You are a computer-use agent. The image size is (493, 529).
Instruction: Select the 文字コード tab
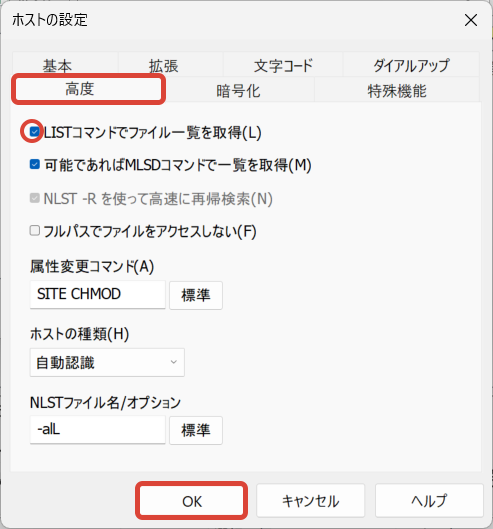click(283, 64)
